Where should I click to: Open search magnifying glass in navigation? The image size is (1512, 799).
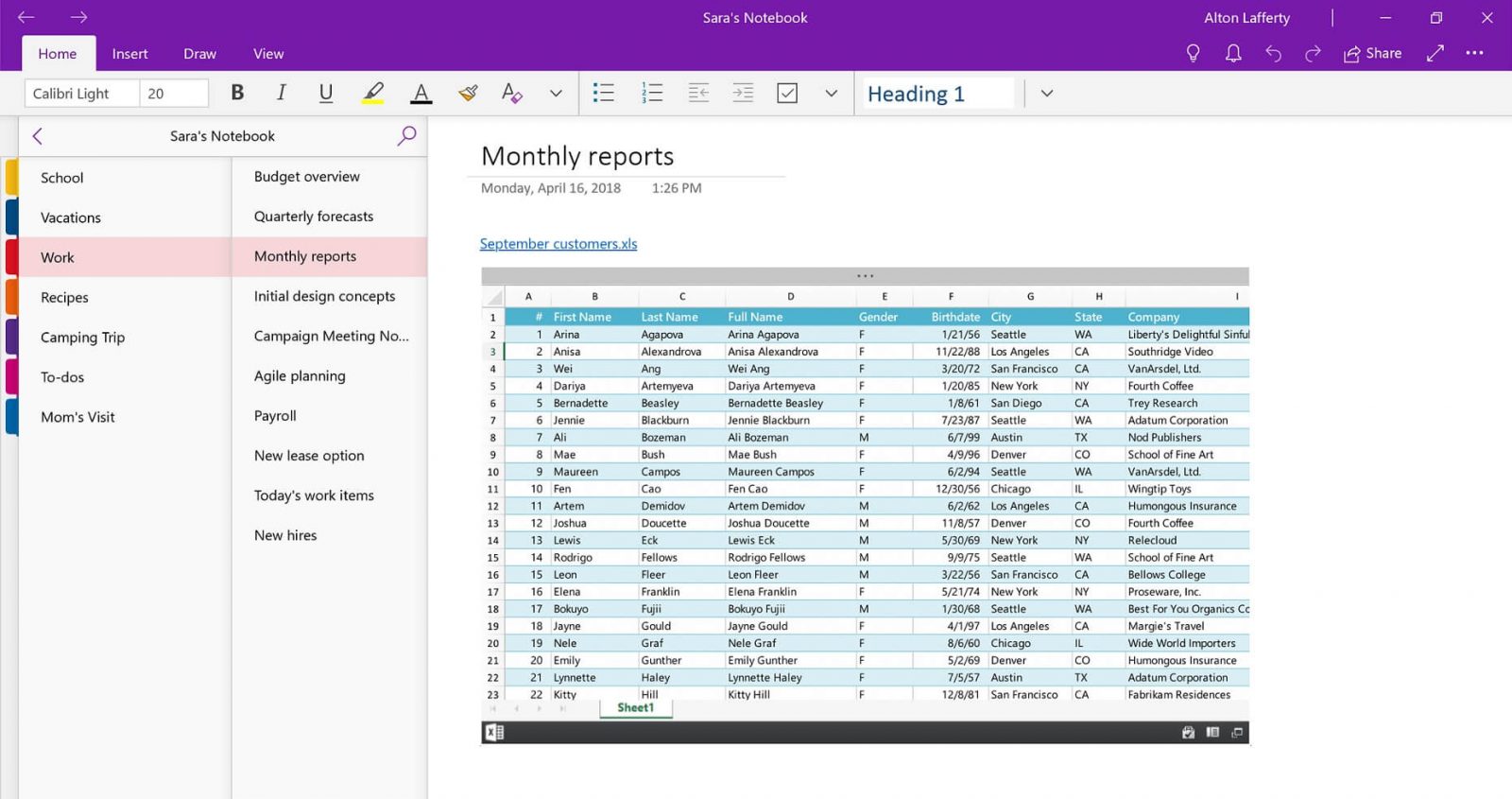[x=406, y=136]
